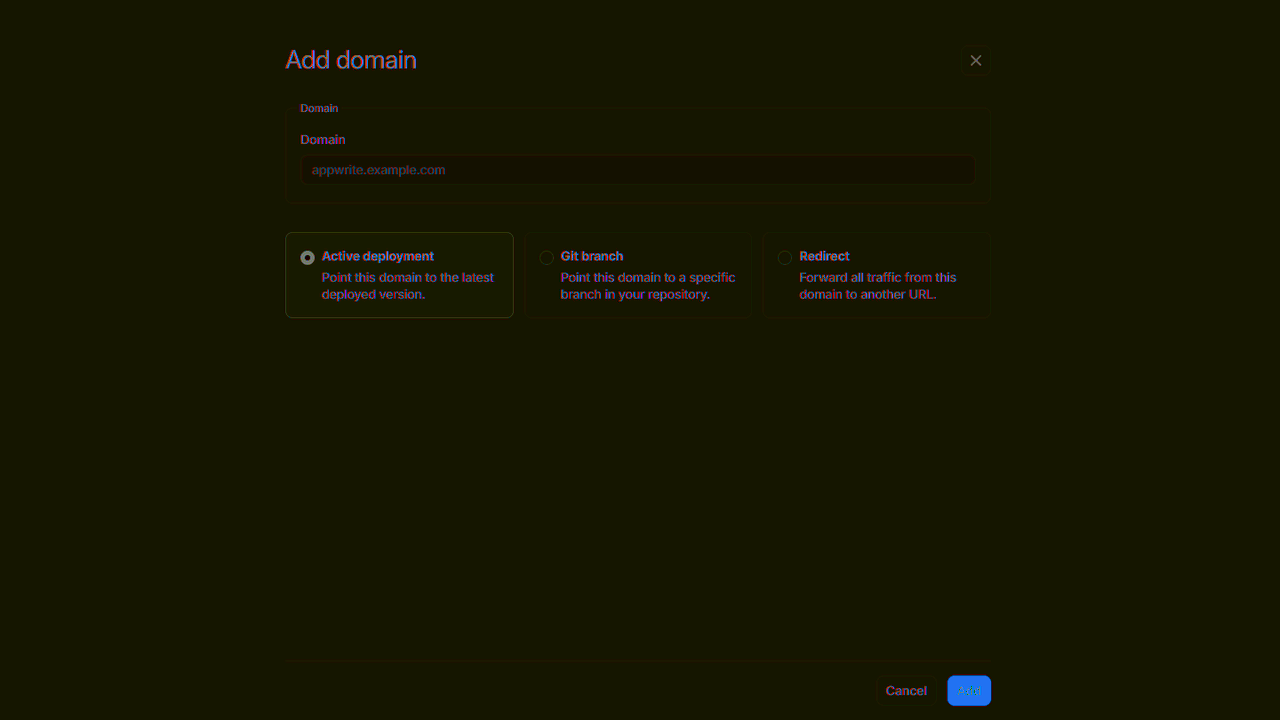Click Cancel to dismiss the dialog

905,690
